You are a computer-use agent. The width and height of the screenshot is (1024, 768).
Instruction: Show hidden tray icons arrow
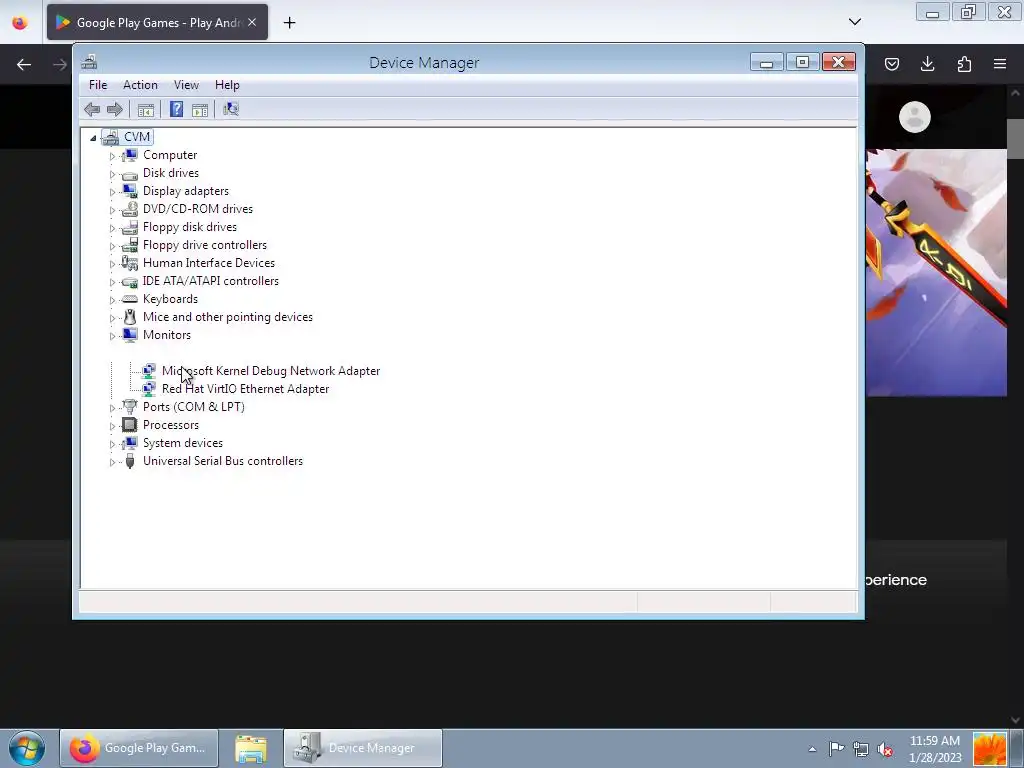pos(812,749)
